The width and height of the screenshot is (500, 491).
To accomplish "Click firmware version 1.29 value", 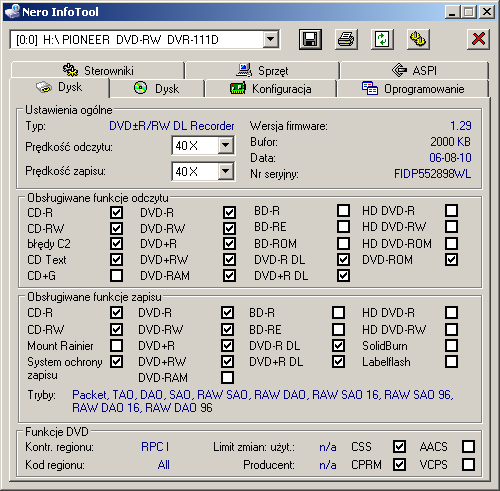I will [461, 126].
